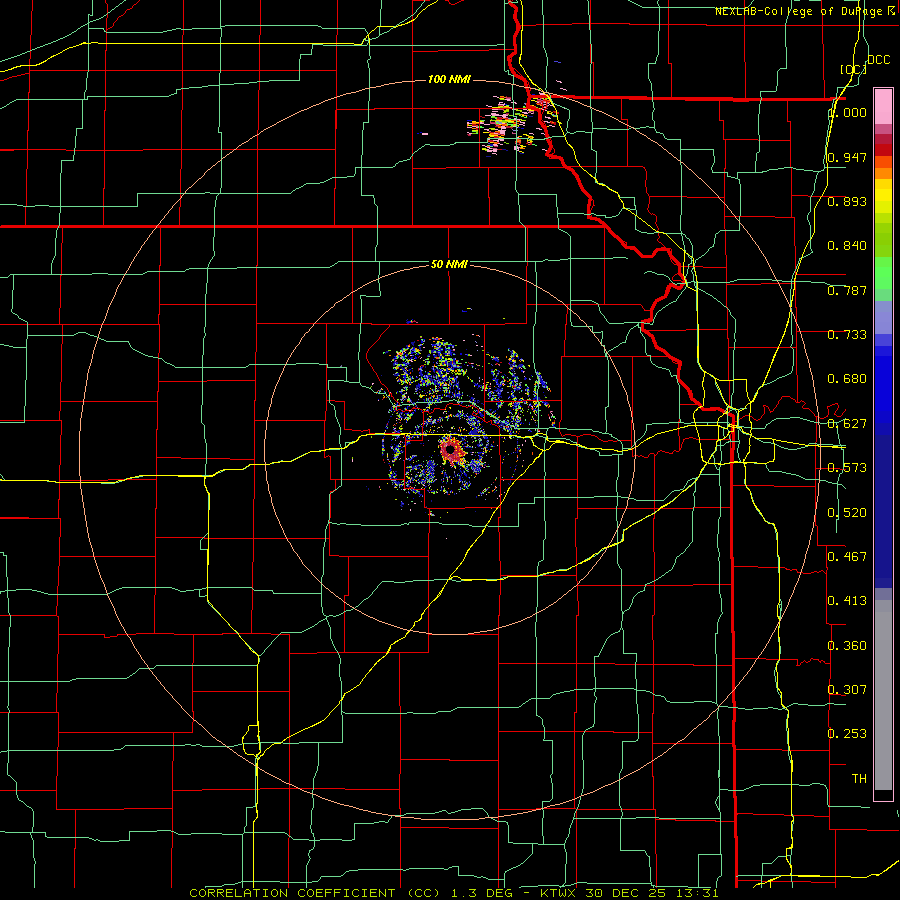Pick the pink swatch at the color bar top

point(883,106)
